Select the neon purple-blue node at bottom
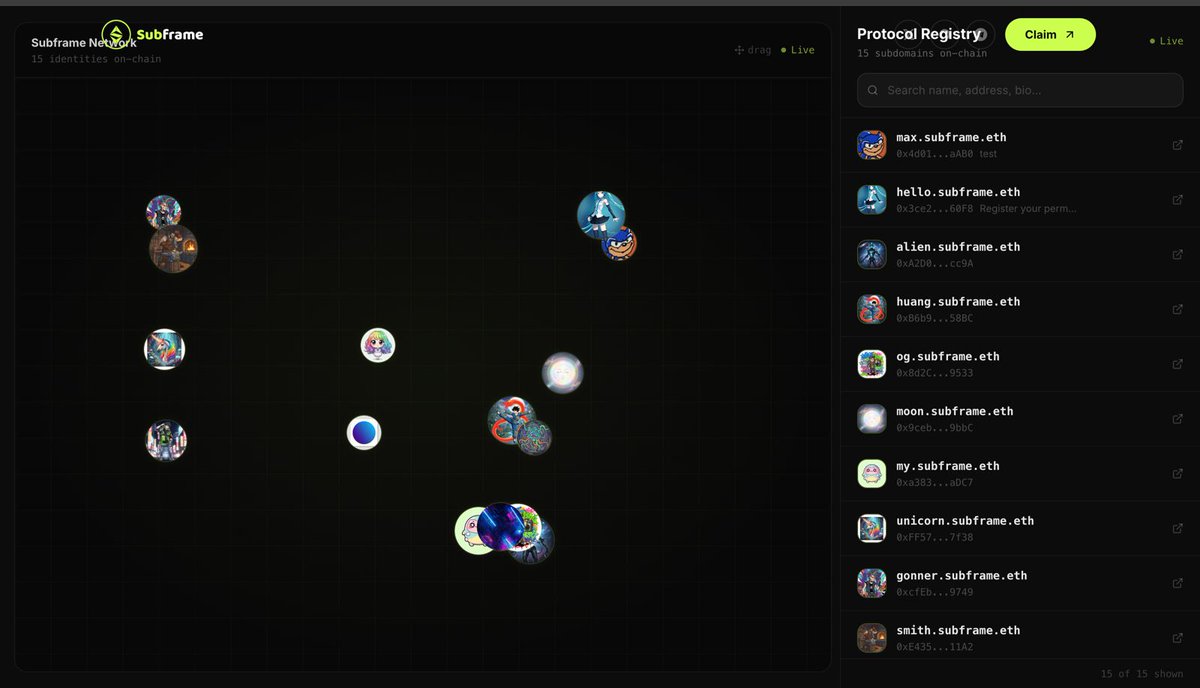 499,526
